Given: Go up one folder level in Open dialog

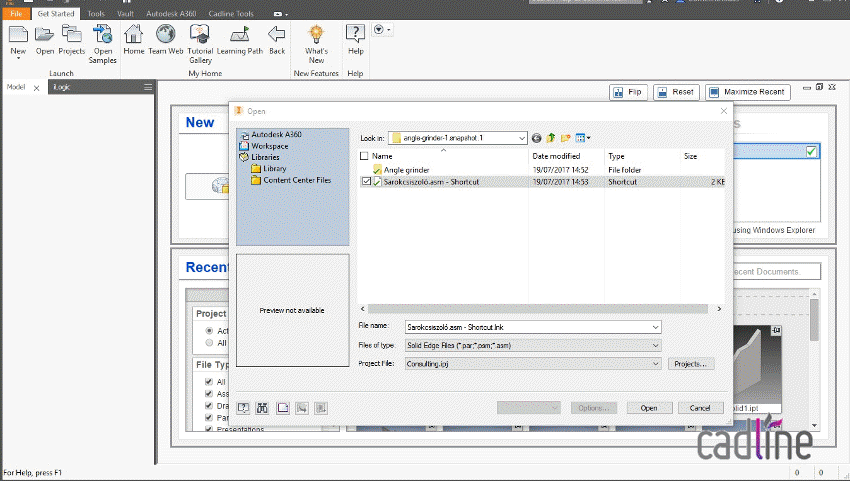Looking at the screenshot, I should coord(551,138).
